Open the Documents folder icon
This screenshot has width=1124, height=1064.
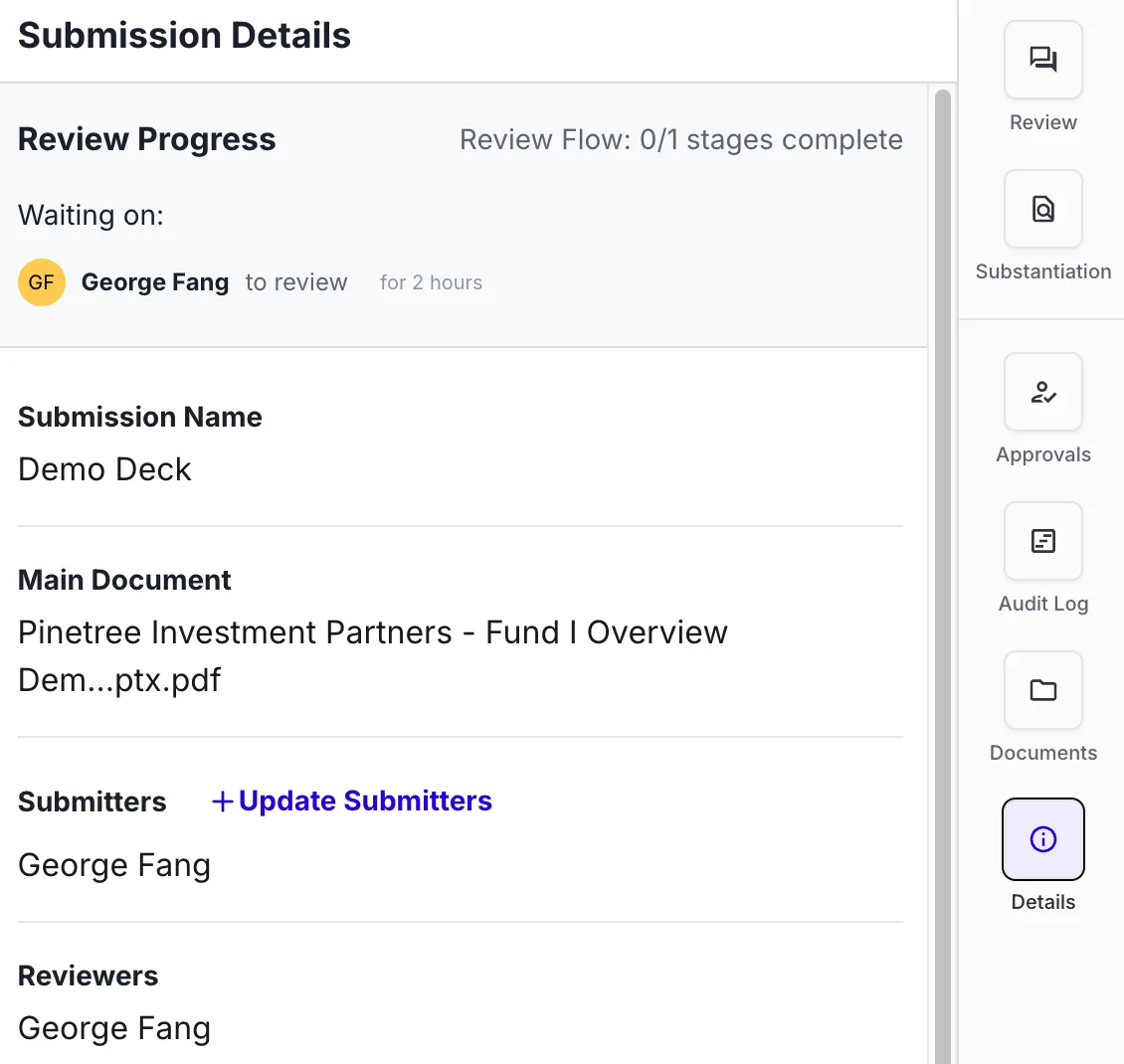pyautogui.click(x=1043, y=690)
